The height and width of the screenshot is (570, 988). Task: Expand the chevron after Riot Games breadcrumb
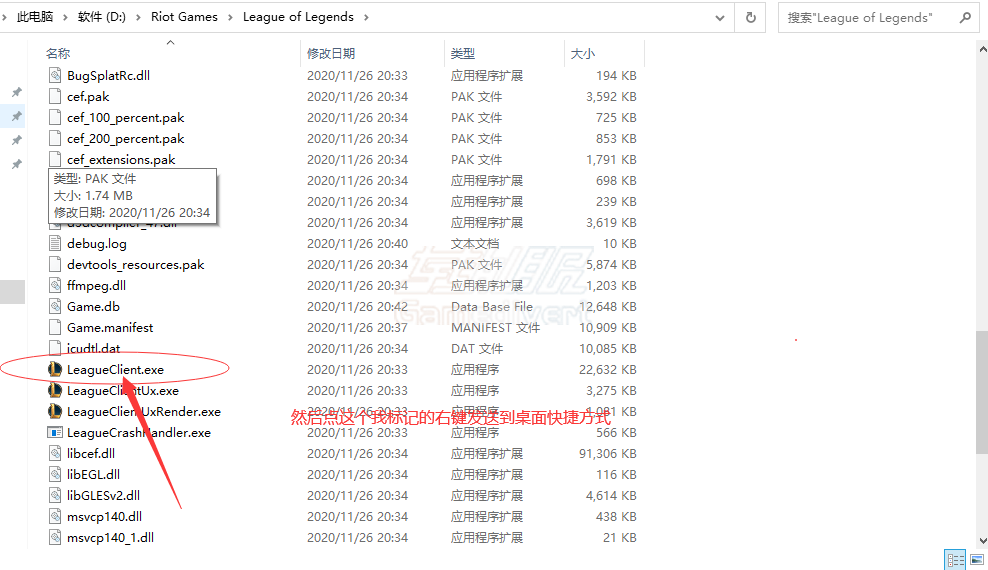coord(230,17)
